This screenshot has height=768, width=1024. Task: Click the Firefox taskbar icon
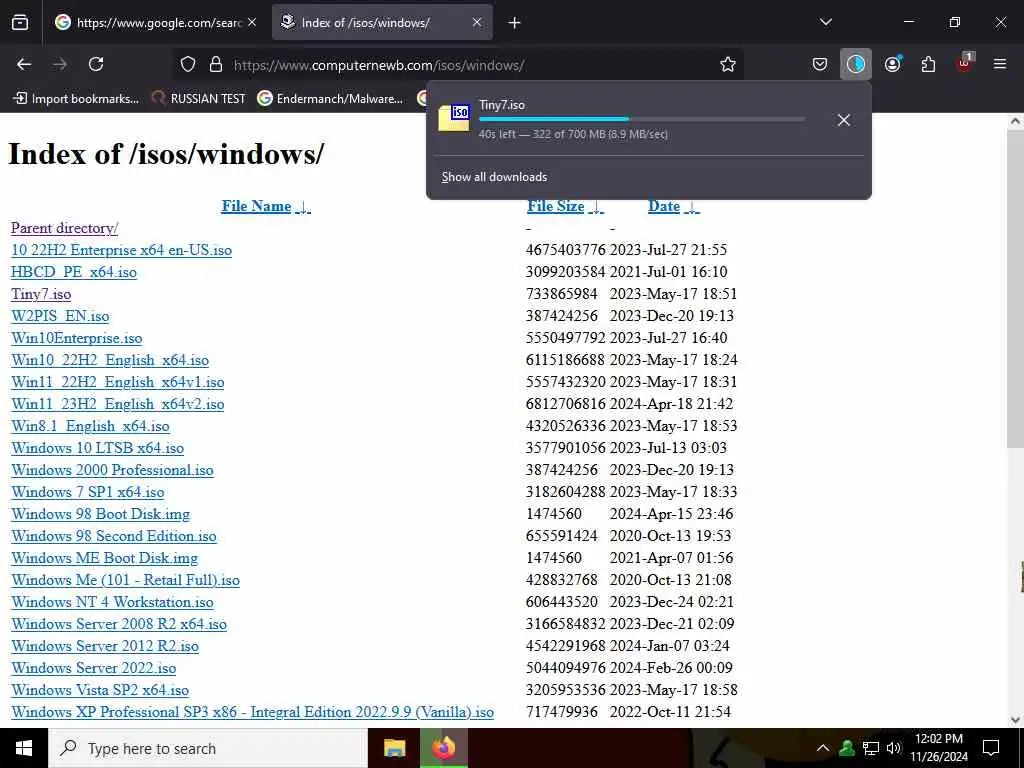pyautogui.click(x=444, y=748)
